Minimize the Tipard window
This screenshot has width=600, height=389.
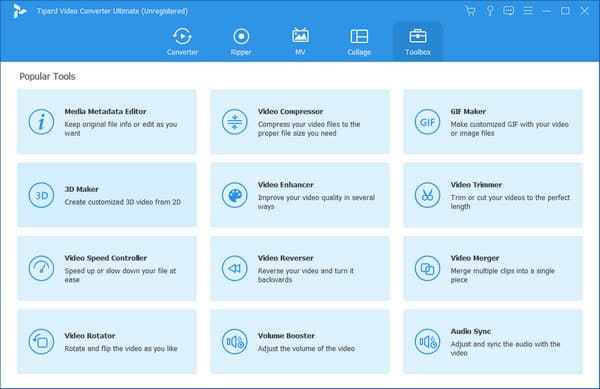click(546, 11)
